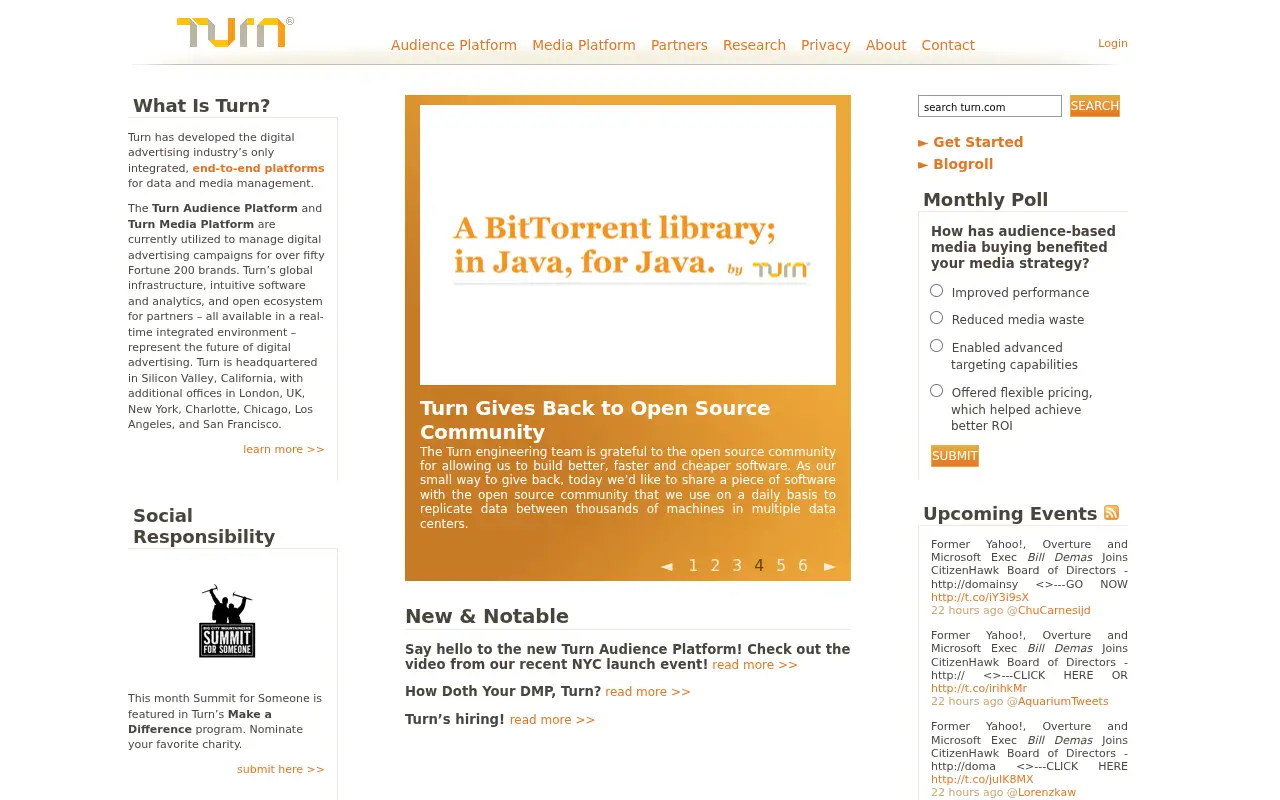1280x800 pixels.
Task: Click the SEARCH button
Action: point(1095,106)
